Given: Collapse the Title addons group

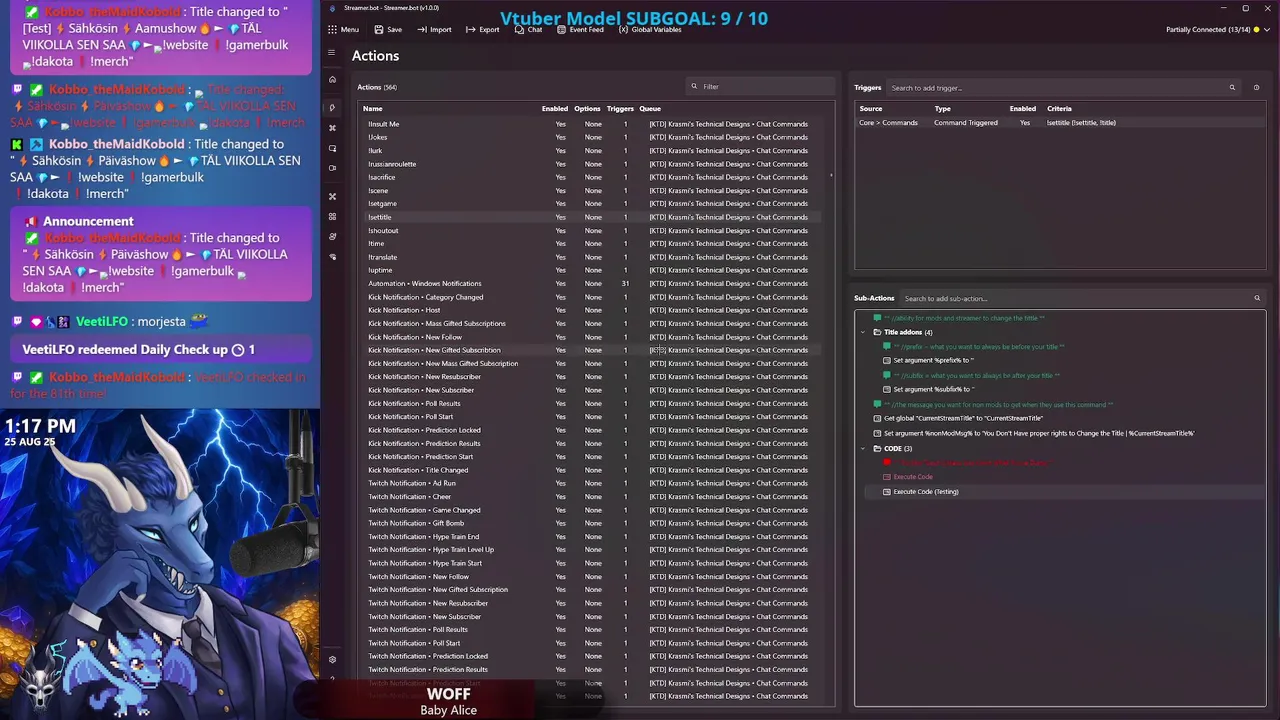Looking at the screenshot, I should [x=864, y=332].
